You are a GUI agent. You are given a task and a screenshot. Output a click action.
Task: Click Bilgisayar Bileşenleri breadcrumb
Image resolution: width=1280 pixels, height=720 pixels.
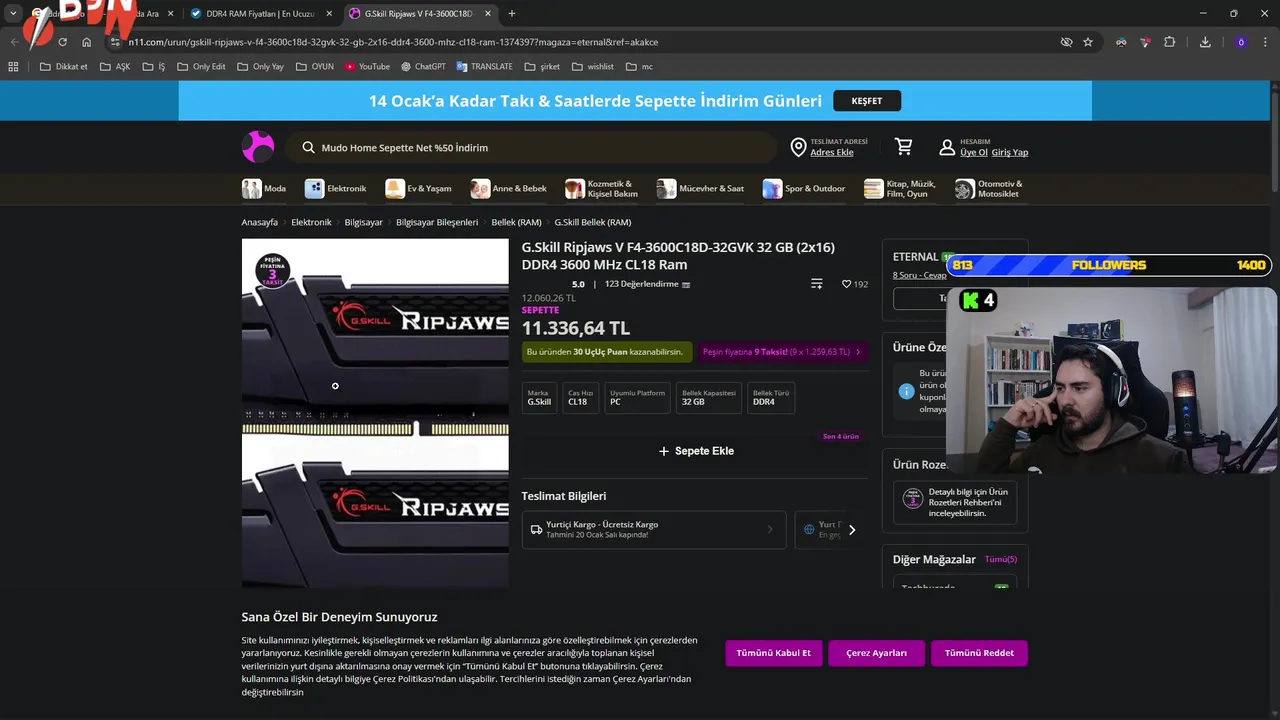437,222
